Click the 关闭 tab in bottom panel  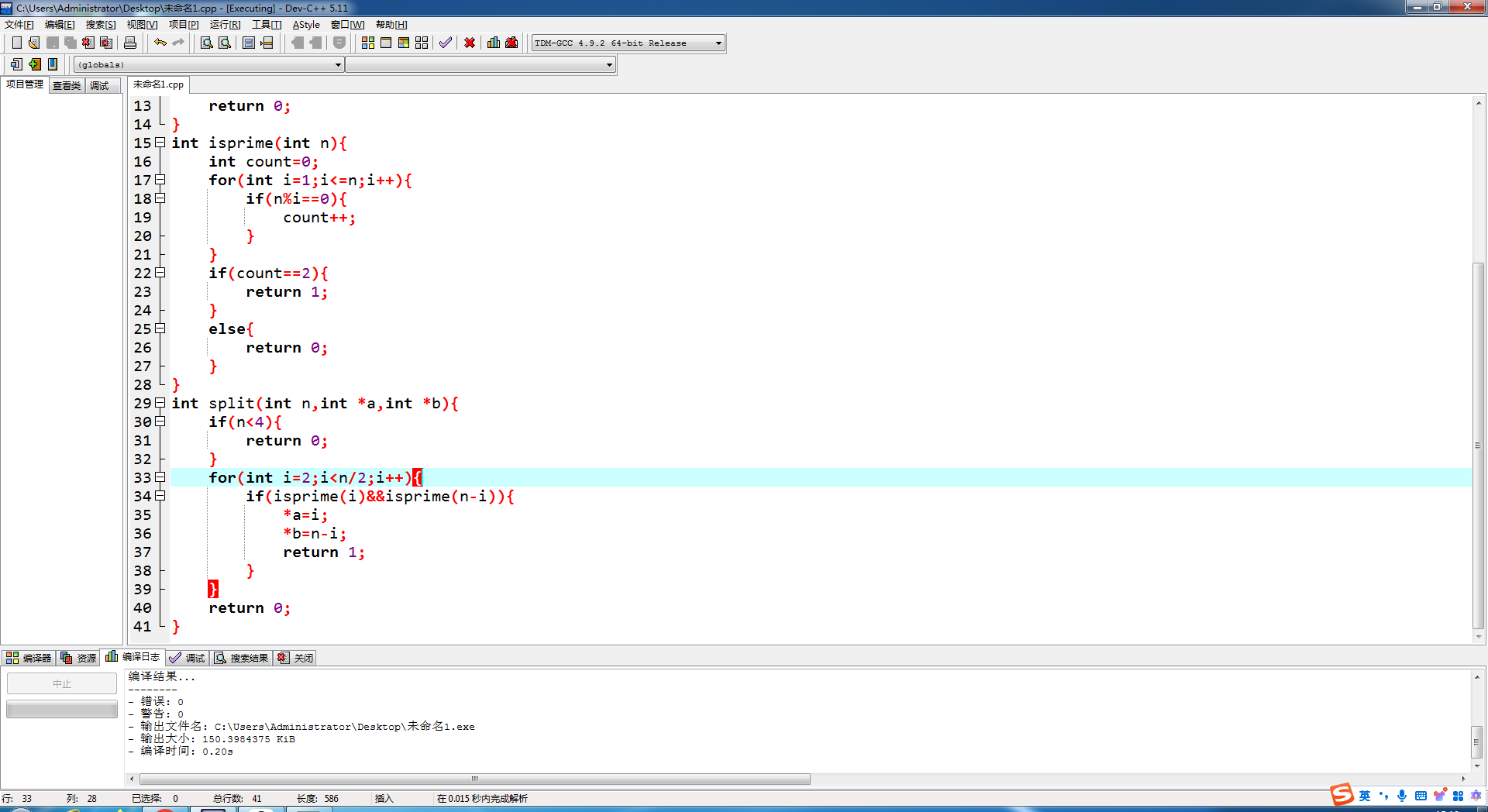295,658
